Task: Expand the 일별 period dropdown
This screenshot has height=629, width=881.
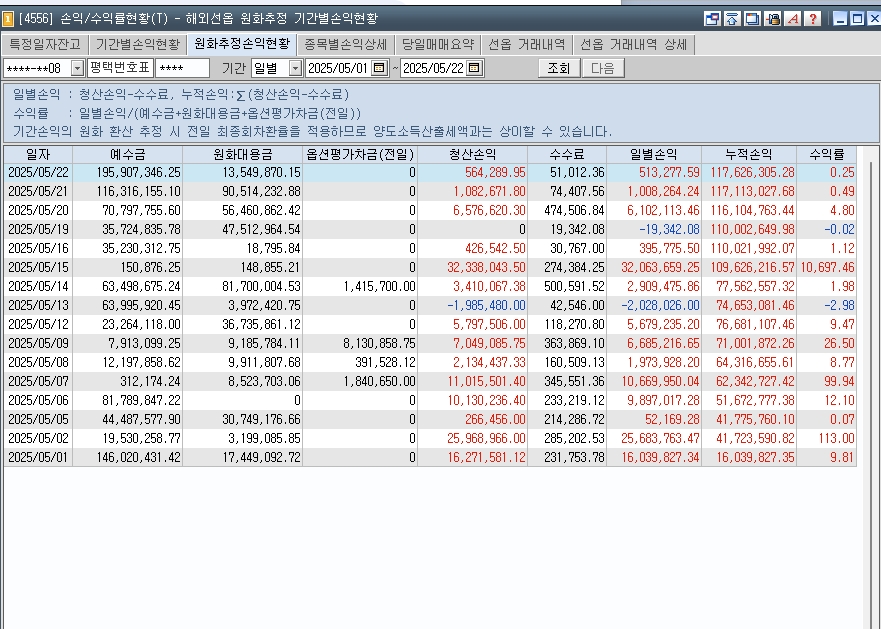Action: coord(295,68)
